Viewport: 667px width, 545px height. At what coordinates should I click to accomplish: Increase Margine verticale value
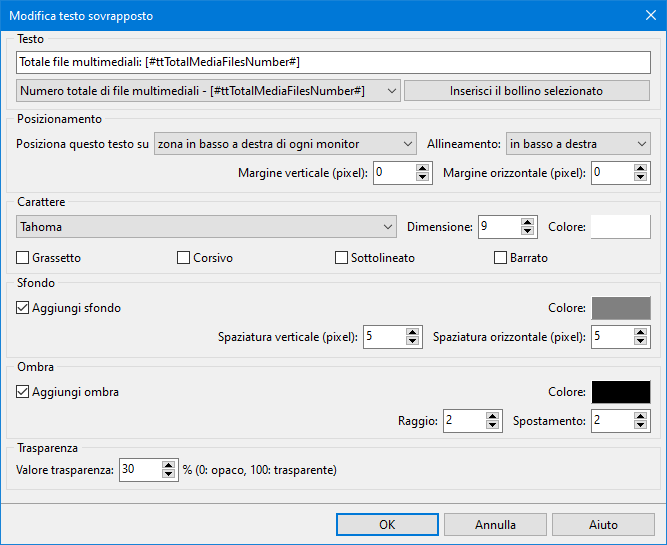[x=422, y=168]
